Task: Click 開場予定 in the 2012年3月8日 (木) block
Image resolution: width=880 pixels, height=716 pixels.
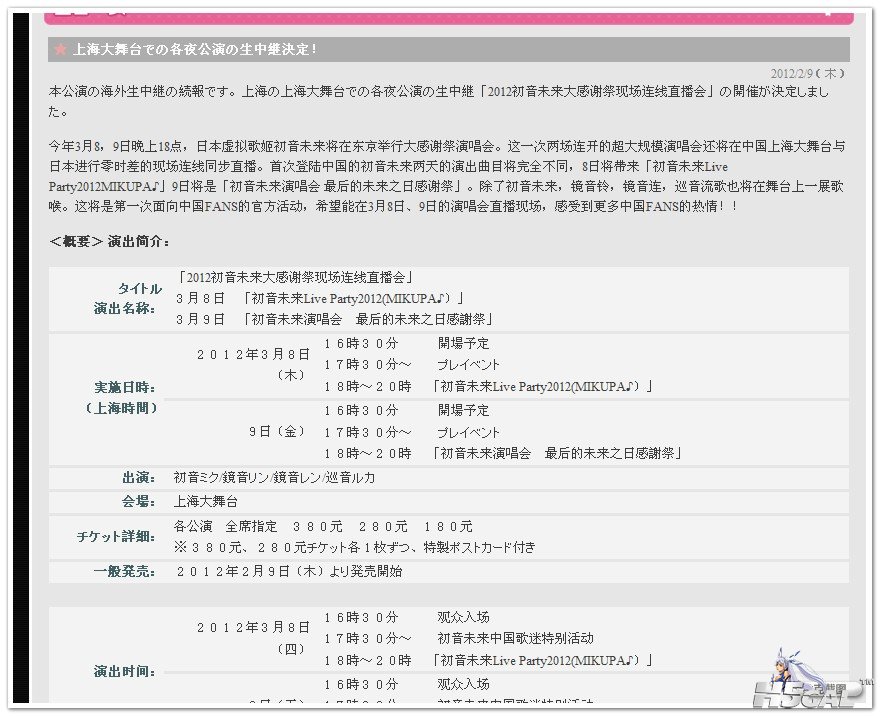Action: click(x=464, y=343)
